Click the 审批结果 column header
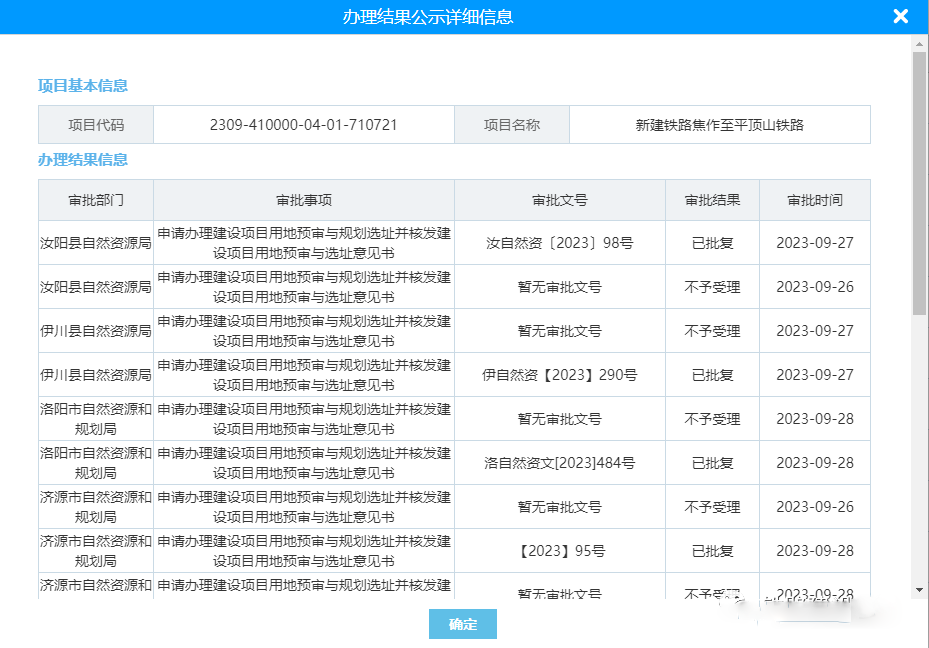The image size is (929, 648). pyautogui.click(x=712, y=200)
